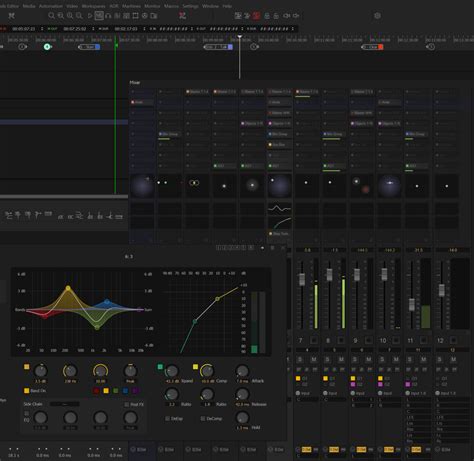Click the record box beside strip number 9
The height and width of the screenshot is (461, 474).
tap(368, 340)
